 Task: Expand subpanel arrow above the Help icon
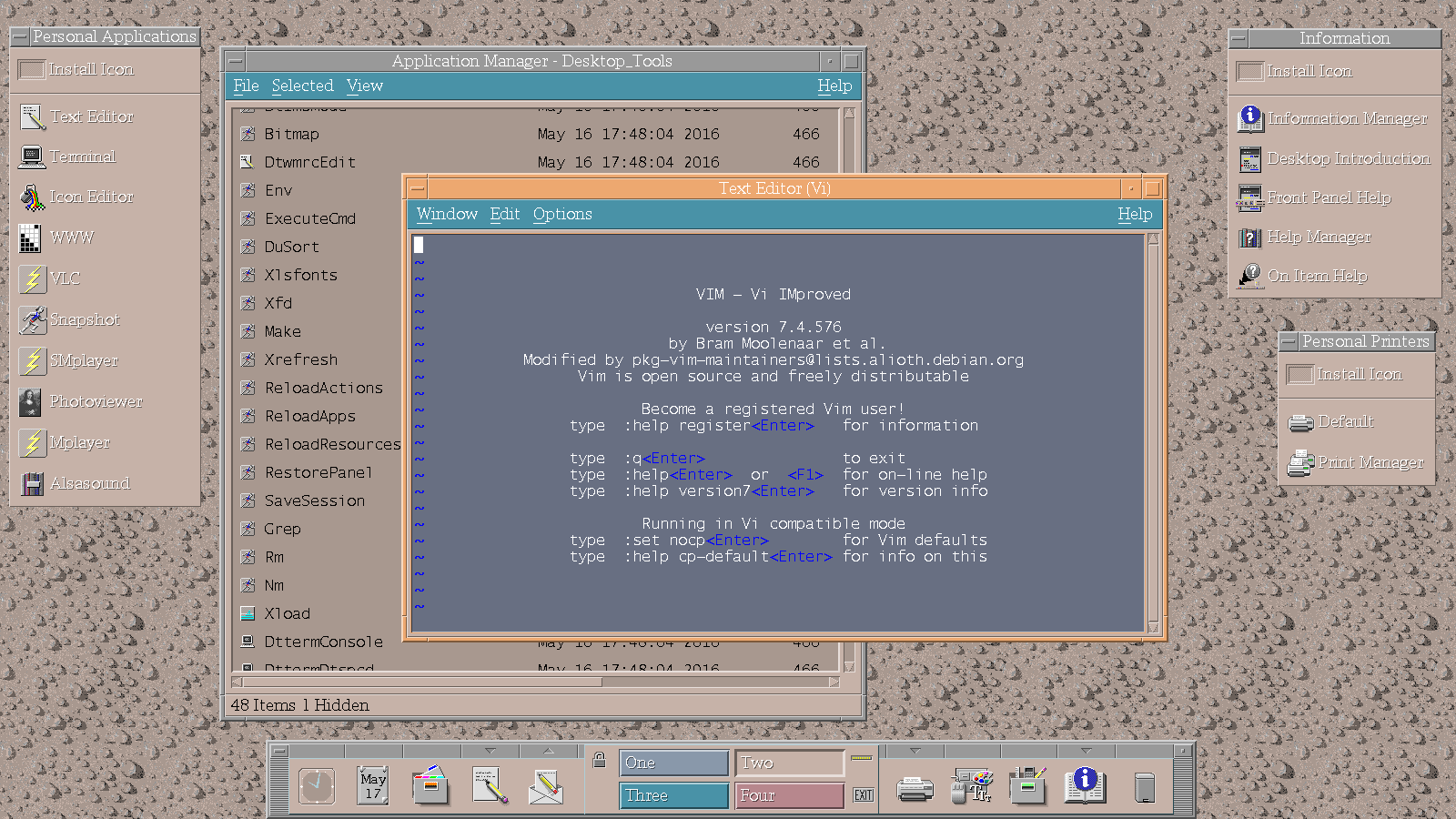(1086, 751)
